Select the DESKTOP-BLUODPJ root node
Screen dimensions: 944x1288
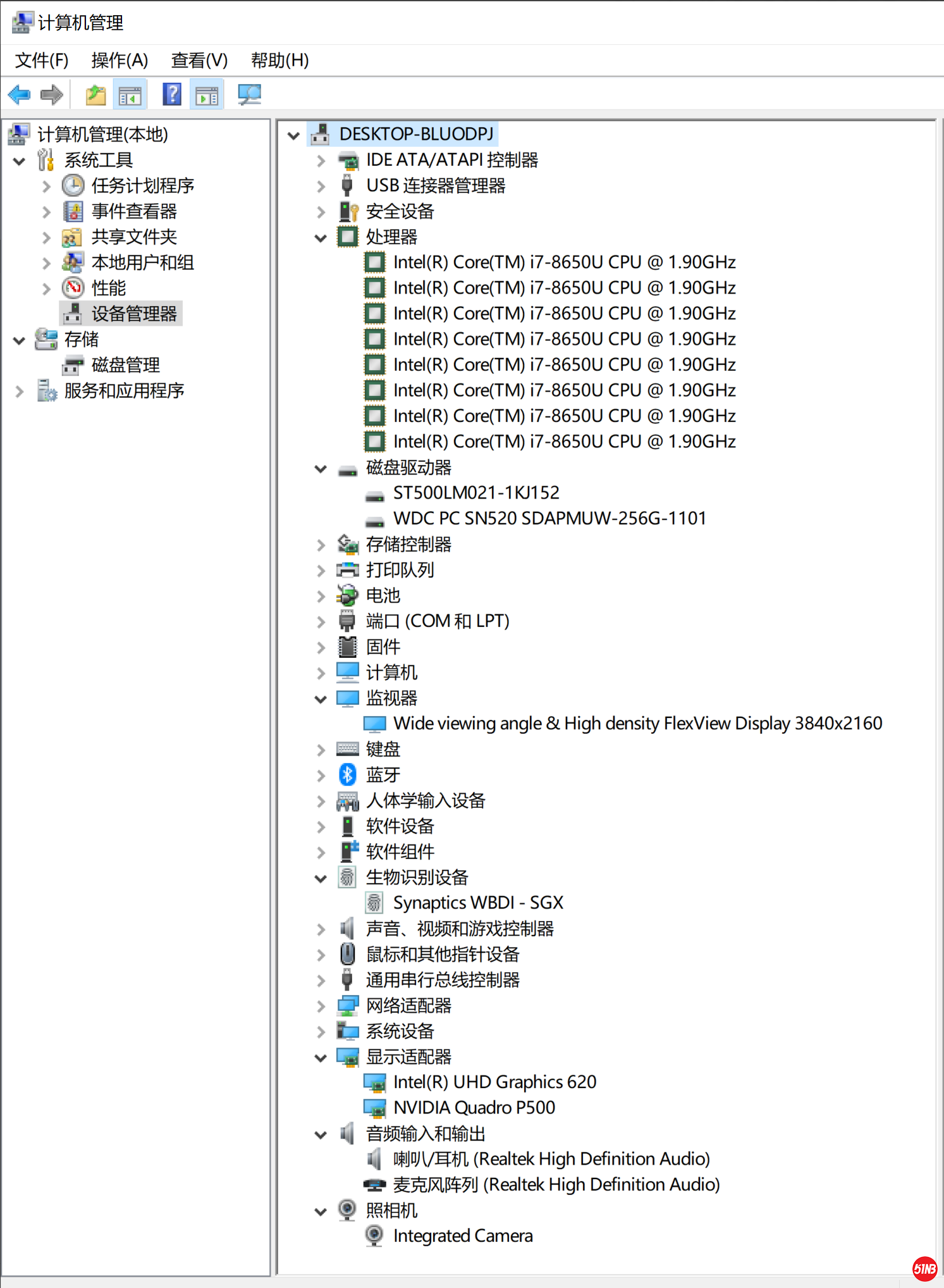pos(416,134)
